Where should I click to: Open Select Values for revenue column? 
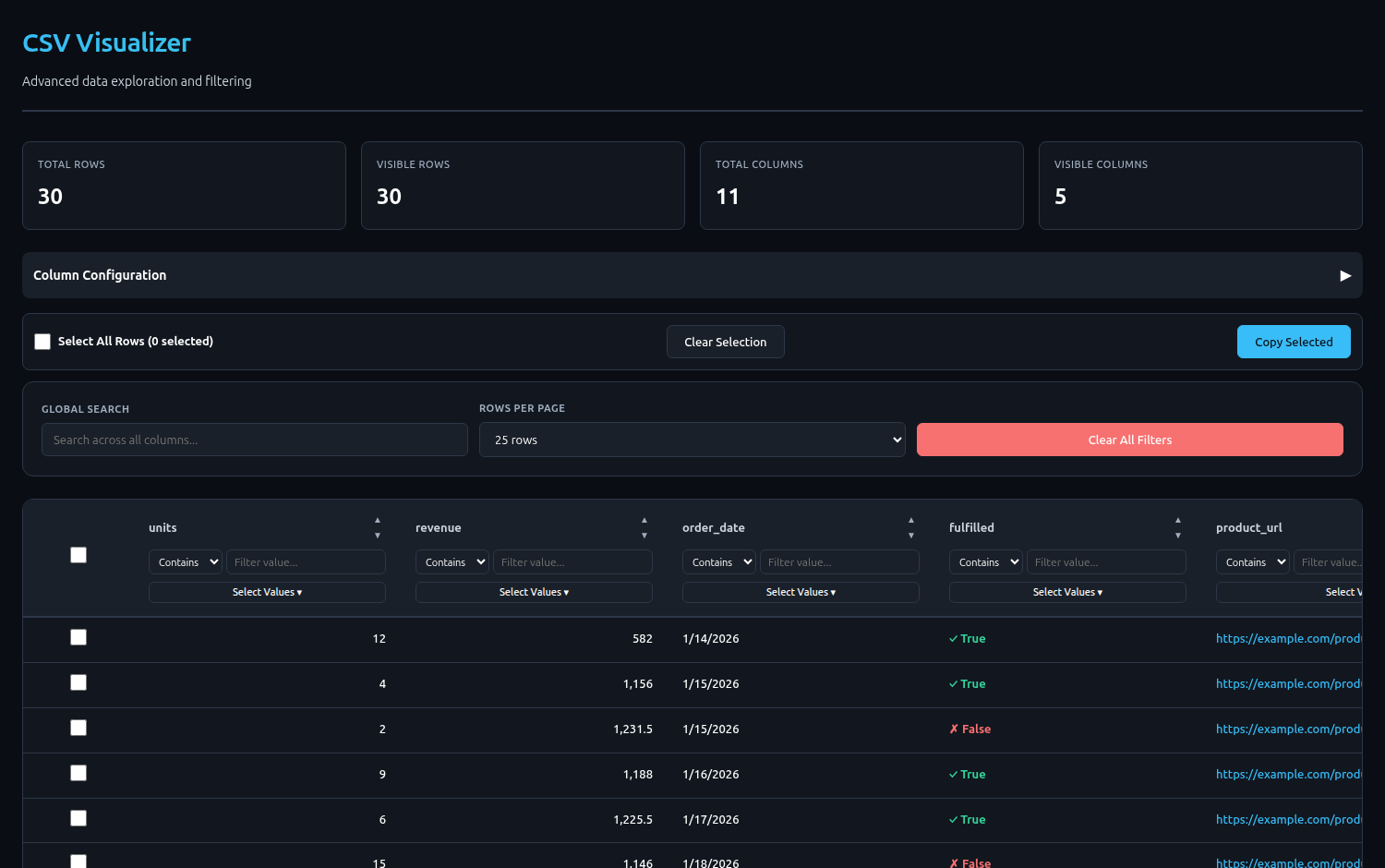coord(534,592)
